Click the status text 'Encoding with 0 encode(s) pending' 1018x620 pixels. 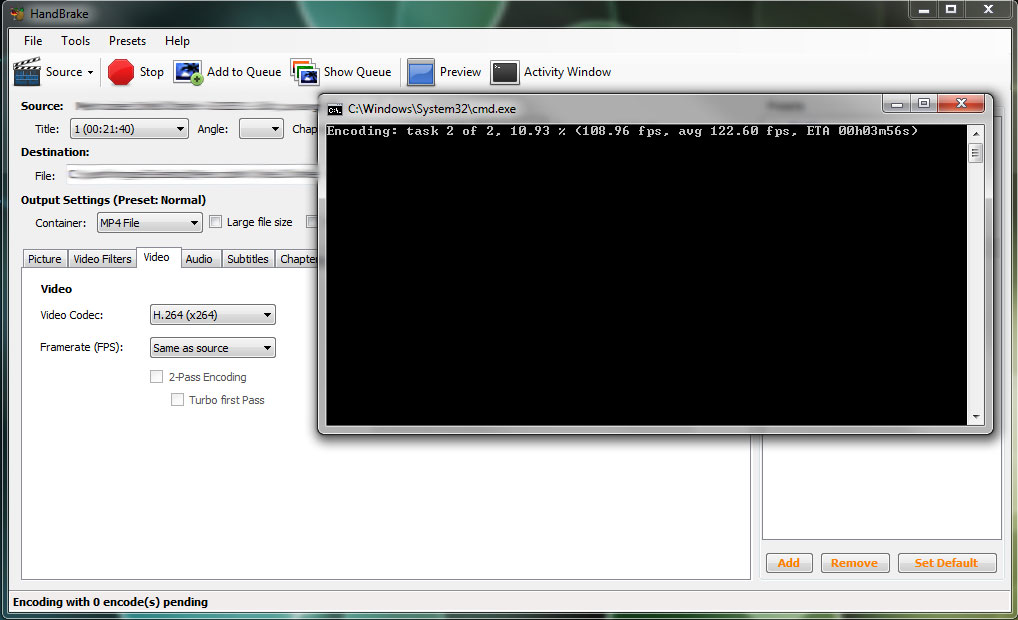point(110,602)
